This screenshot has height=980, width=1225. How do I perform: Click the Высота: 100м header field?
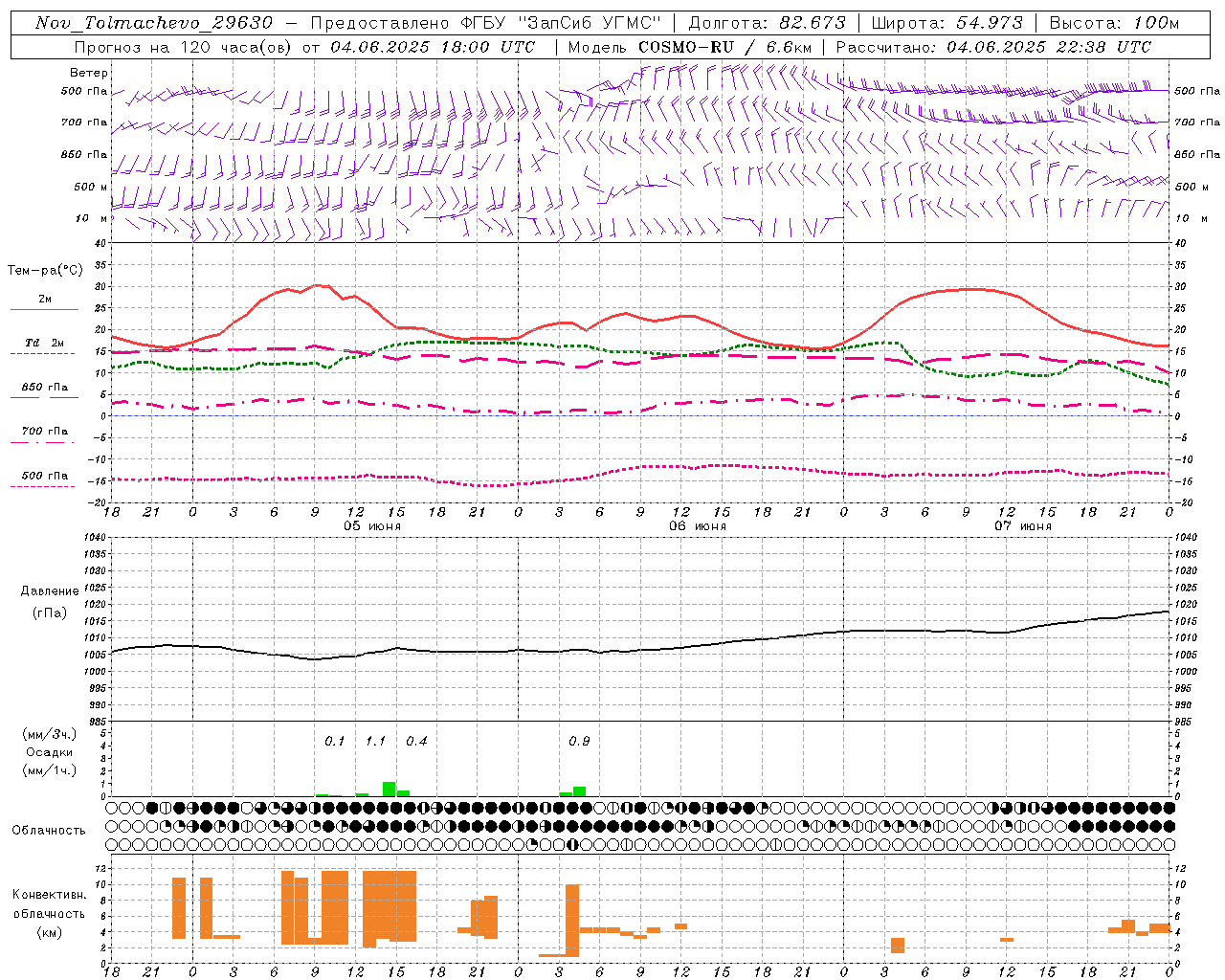click(x=1114, y=23)
